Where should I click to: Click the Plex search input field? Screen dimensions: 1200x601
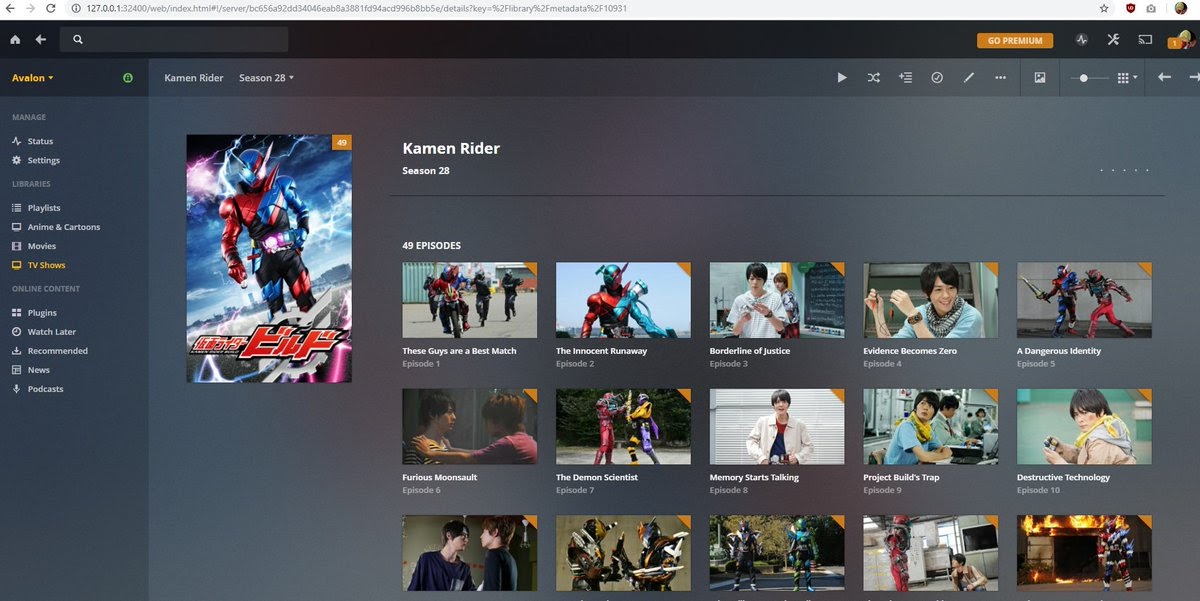[174, 40]
